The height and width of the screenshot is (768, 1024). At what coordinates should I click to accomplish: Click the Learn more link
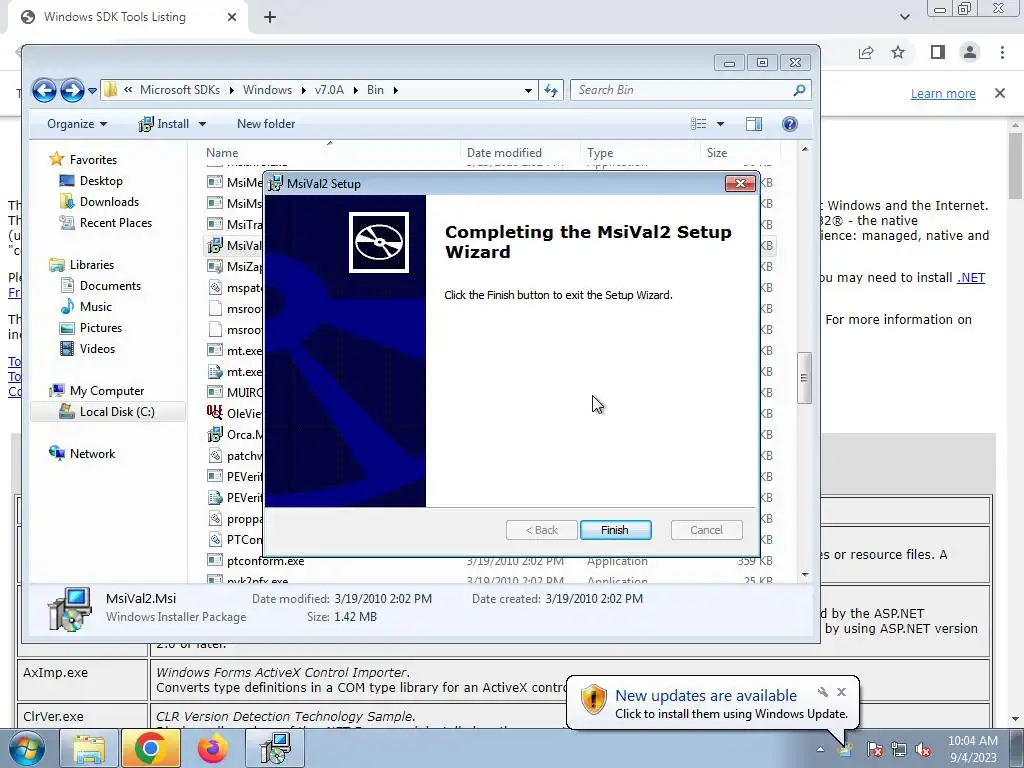click(x=943, y=93)
